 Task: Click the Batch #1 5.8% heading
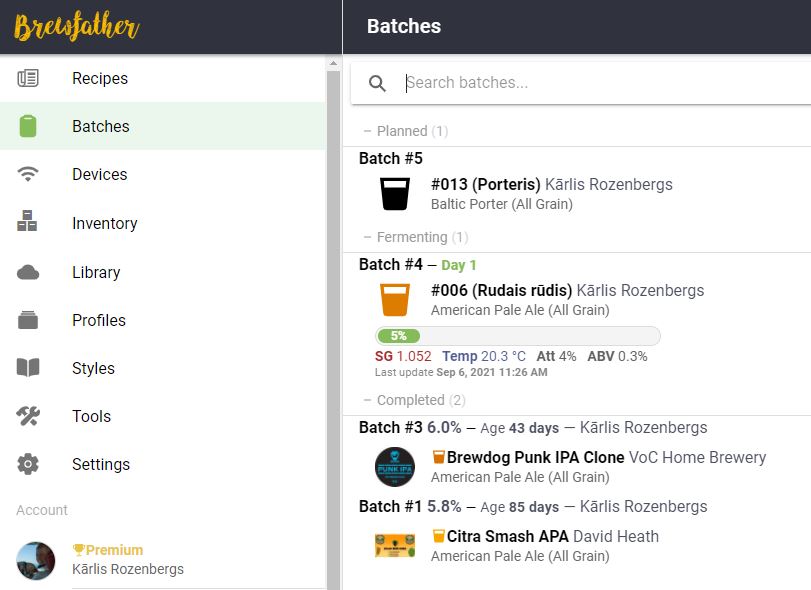410,506
